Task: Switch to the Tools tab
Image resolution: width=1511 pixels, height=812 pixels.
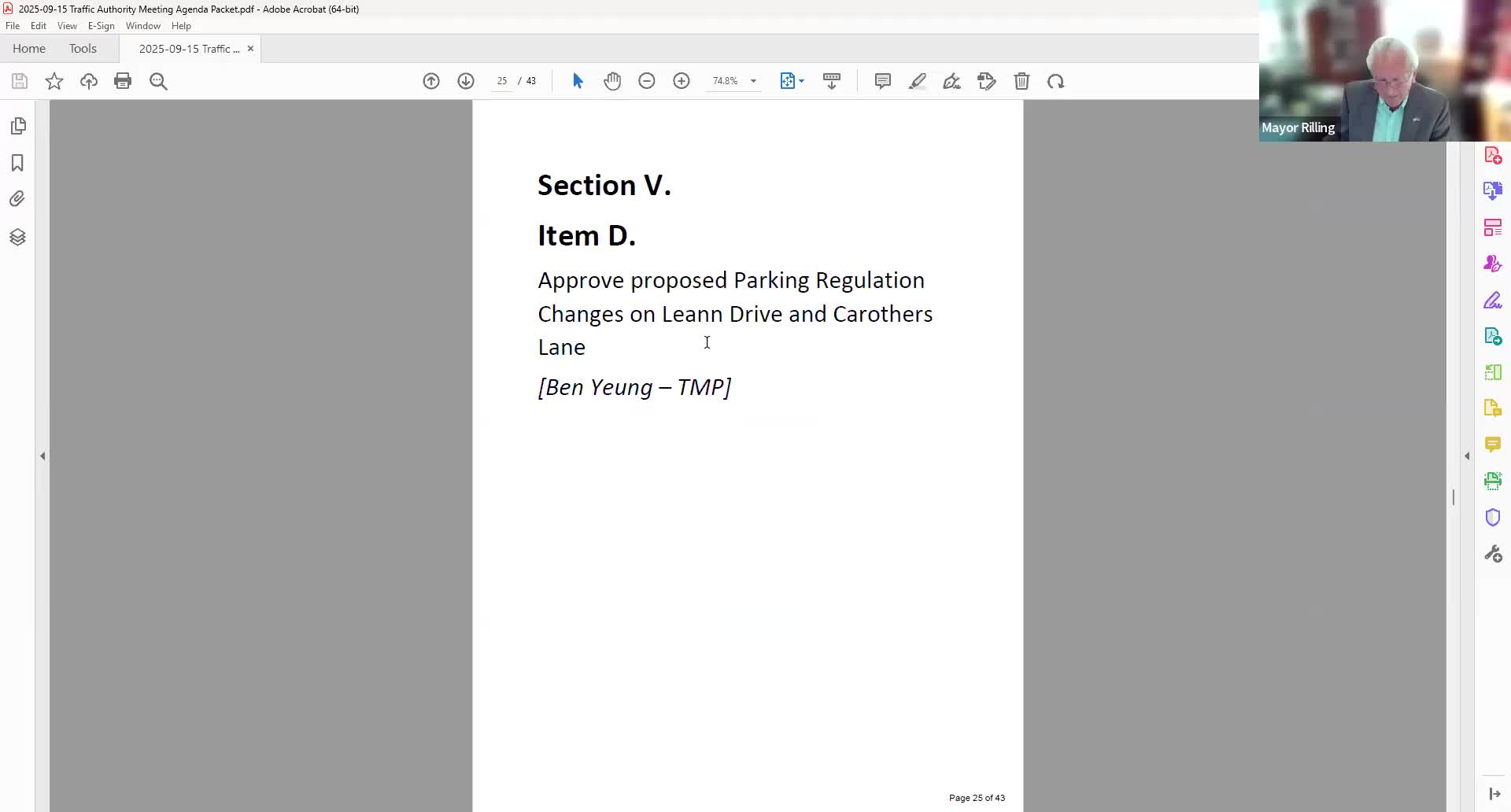Action: click(83, 48)
